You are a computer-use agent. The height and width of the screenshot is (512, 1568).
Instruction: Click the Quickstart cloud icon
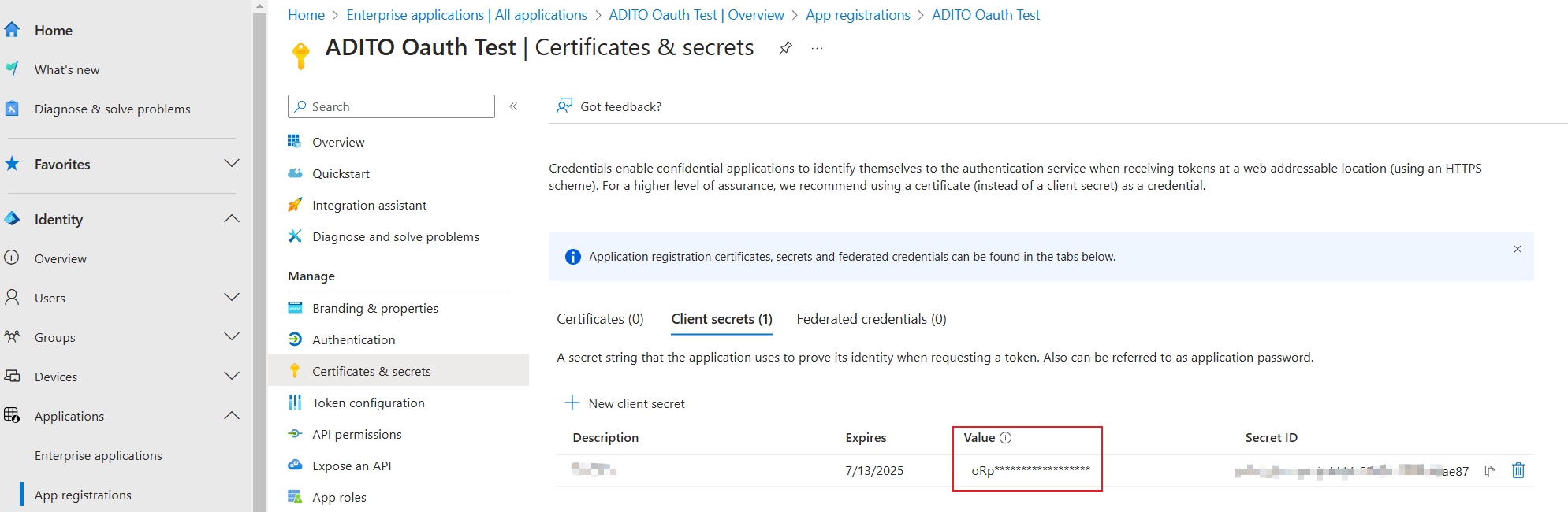point(295,173)
